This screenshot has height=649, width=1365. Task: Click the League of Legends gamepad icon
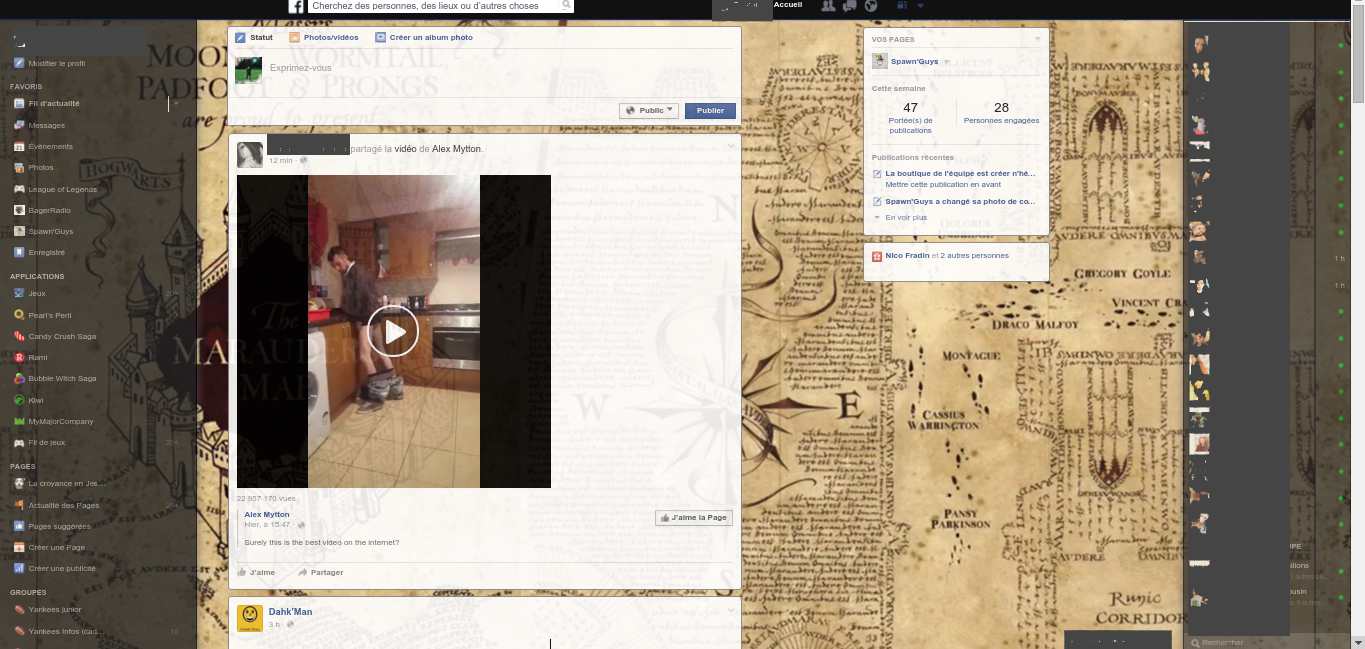[x=19, y=189]
